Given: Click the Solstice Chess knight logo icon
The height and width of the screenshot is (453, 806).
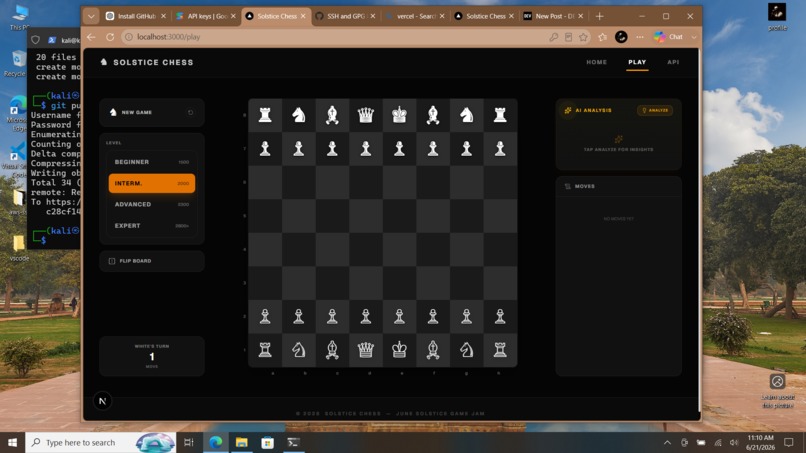Looking at the screenshot, I should (104, 62).
